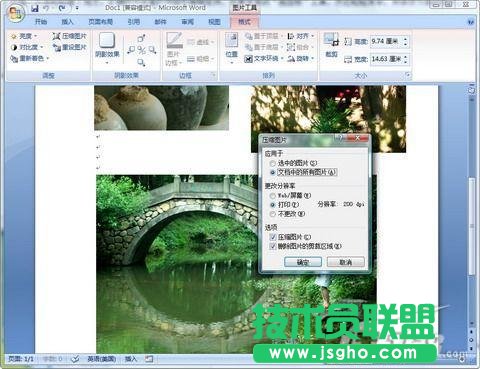Select the 格式 picture tools tab

[244, 22]
